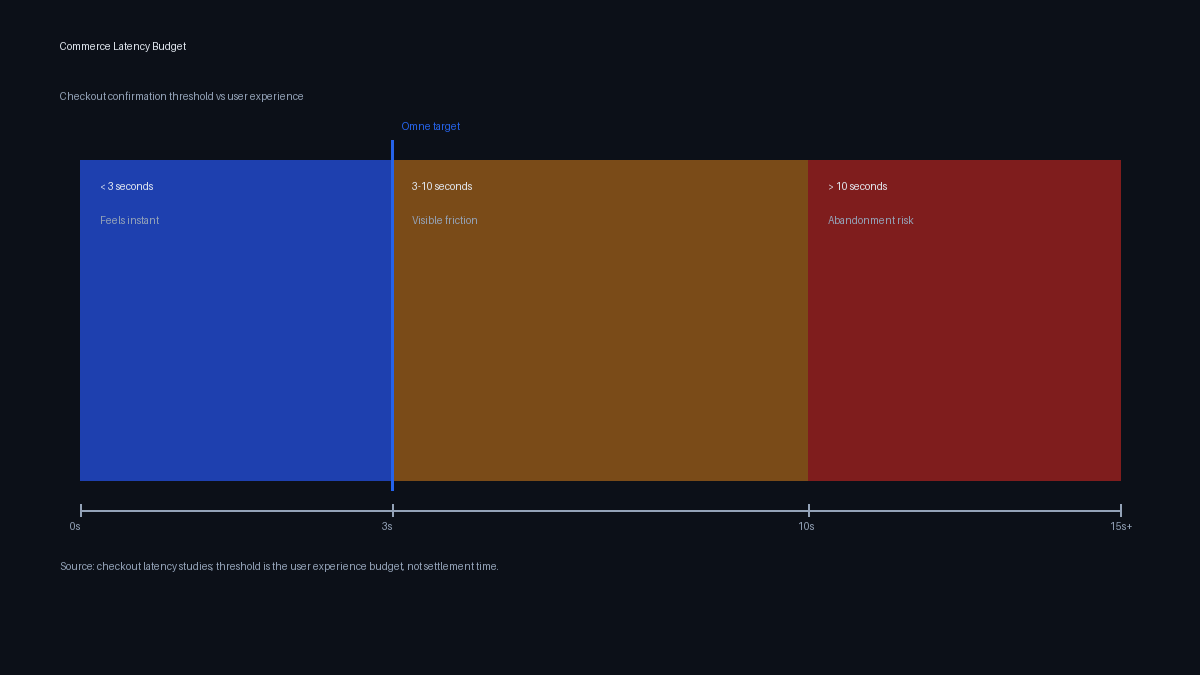Click the time axis line between 3s and 10s
The width and height of the screenshot is (1200, 675).
click(x=600, y=510)
